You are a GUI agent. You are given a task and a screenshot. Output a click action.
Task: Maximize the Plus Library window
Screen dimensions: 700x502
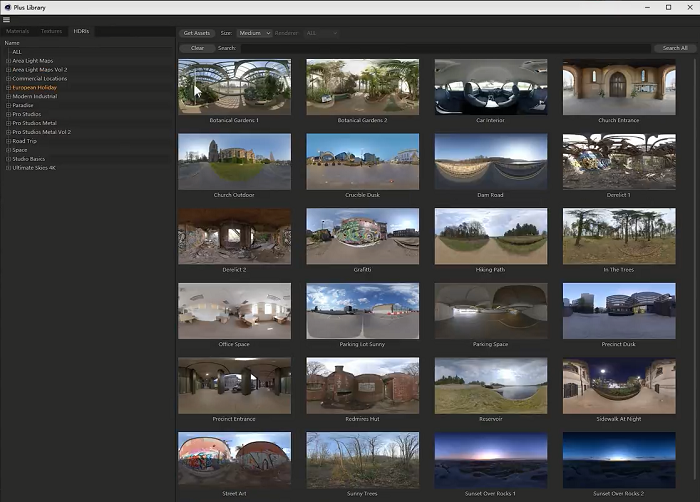pyautogui.click(x=668, y=7)
